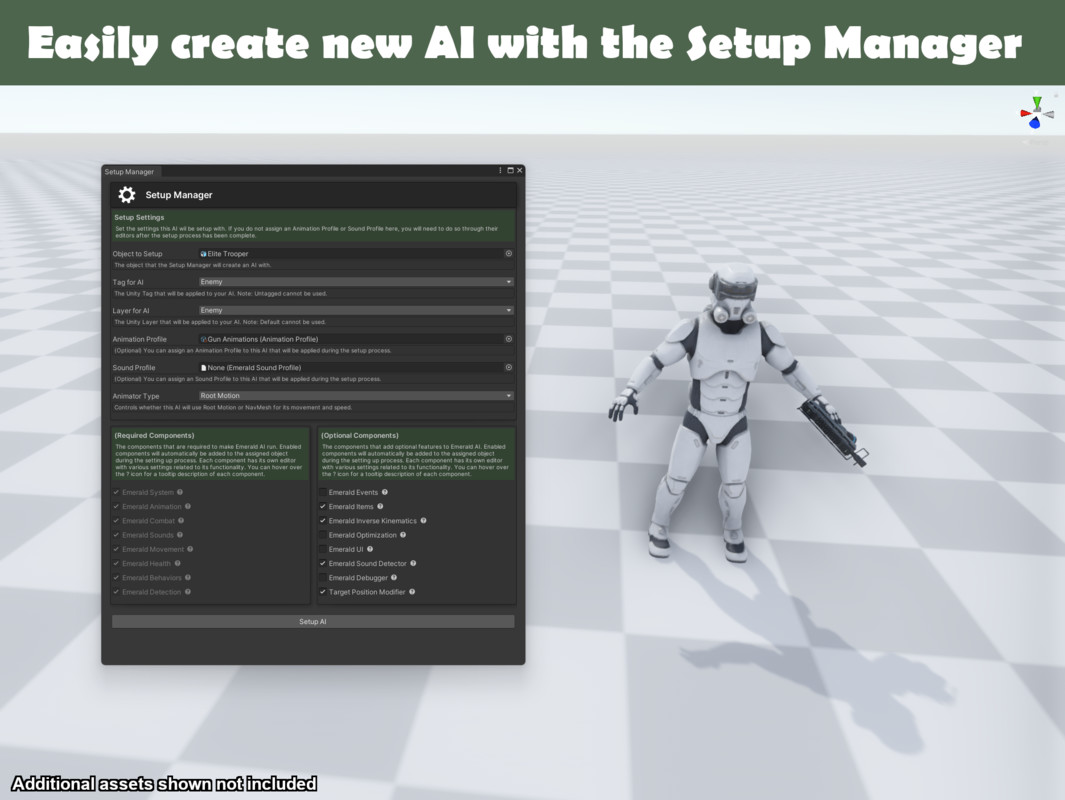
Task: Click the Sound Profile label
Action: point(134,368)
